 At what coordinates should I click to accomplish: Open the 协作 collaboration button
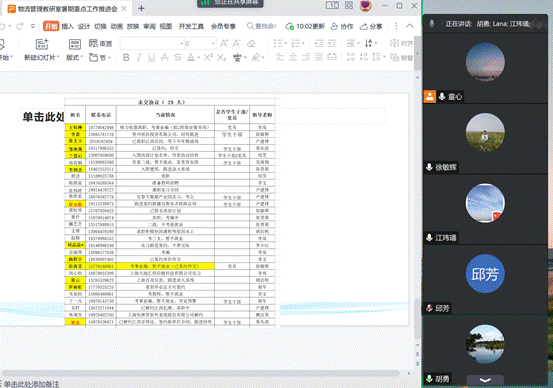point(342,26)
